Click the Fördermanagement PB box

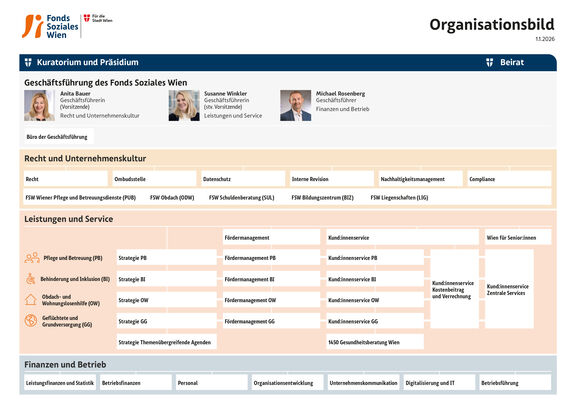click(271, 258)
